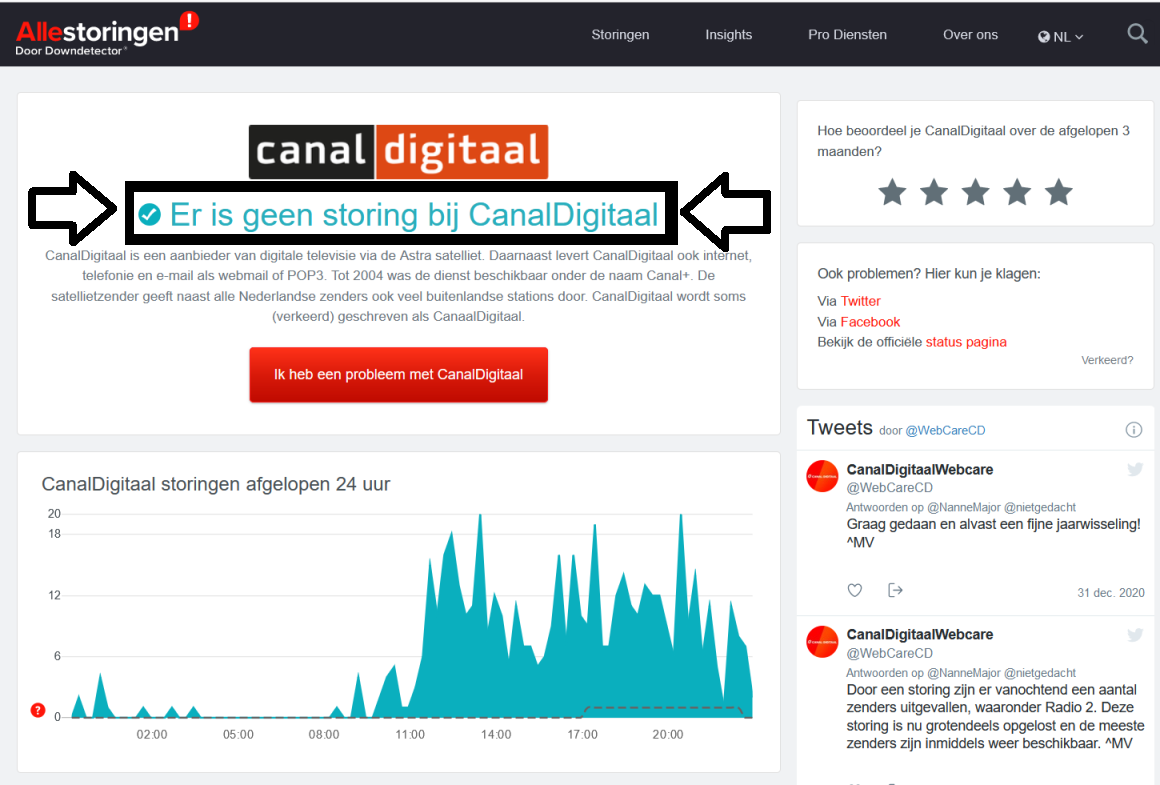The image size is (1160, 785).
Task: Click the second rating star
Action: [x=934, y=192]
